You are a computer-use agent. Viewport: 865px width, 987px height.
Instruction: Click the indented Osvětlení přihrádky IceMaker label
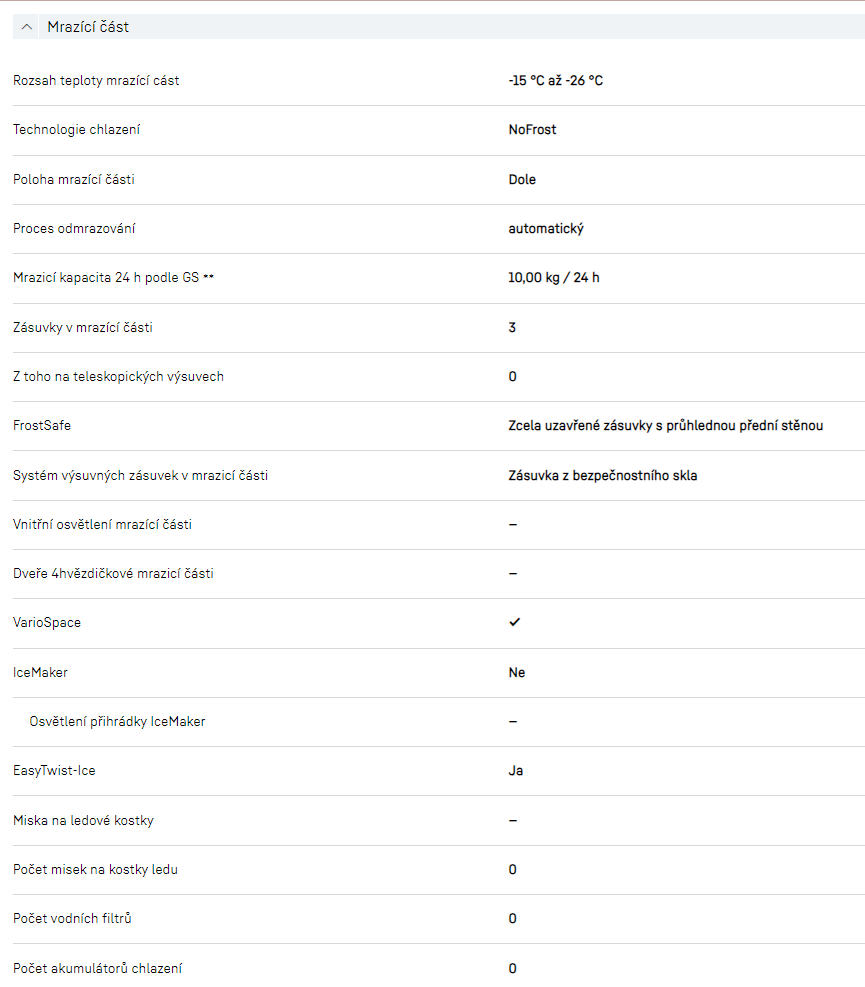[117, 721]
